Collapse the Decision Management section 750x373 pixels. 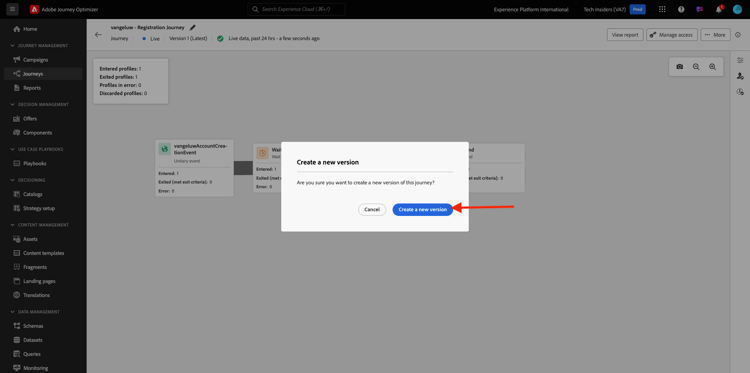pos(12,104)
